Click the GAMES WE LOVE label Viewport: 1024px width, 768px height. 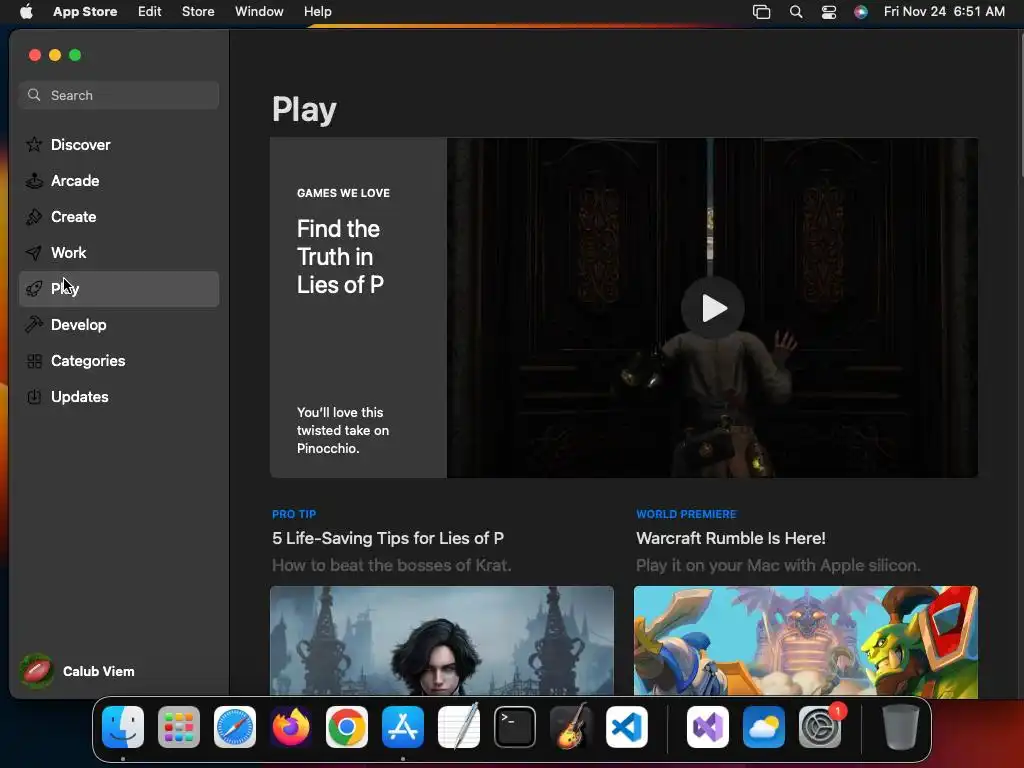344,193
